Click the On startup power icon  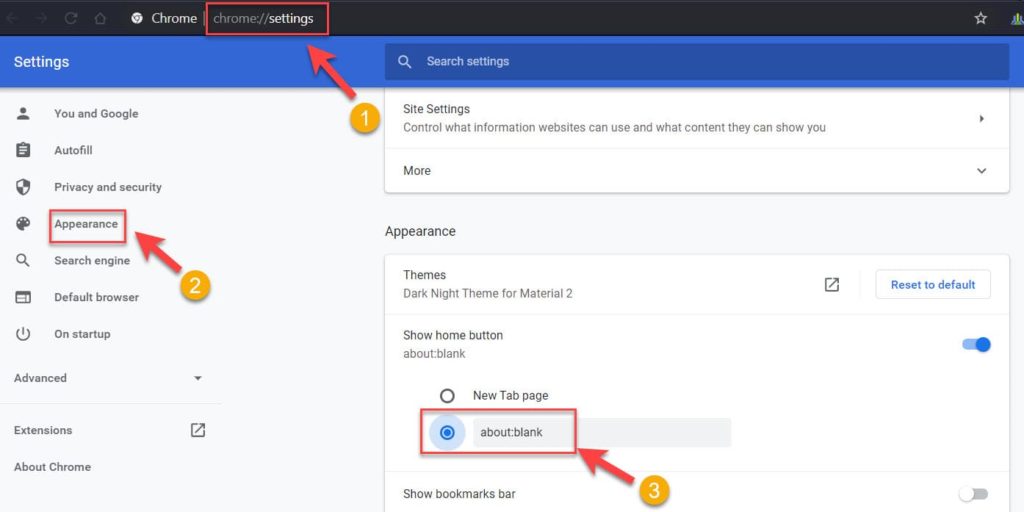pyautogui.click(x=23, y=334)
